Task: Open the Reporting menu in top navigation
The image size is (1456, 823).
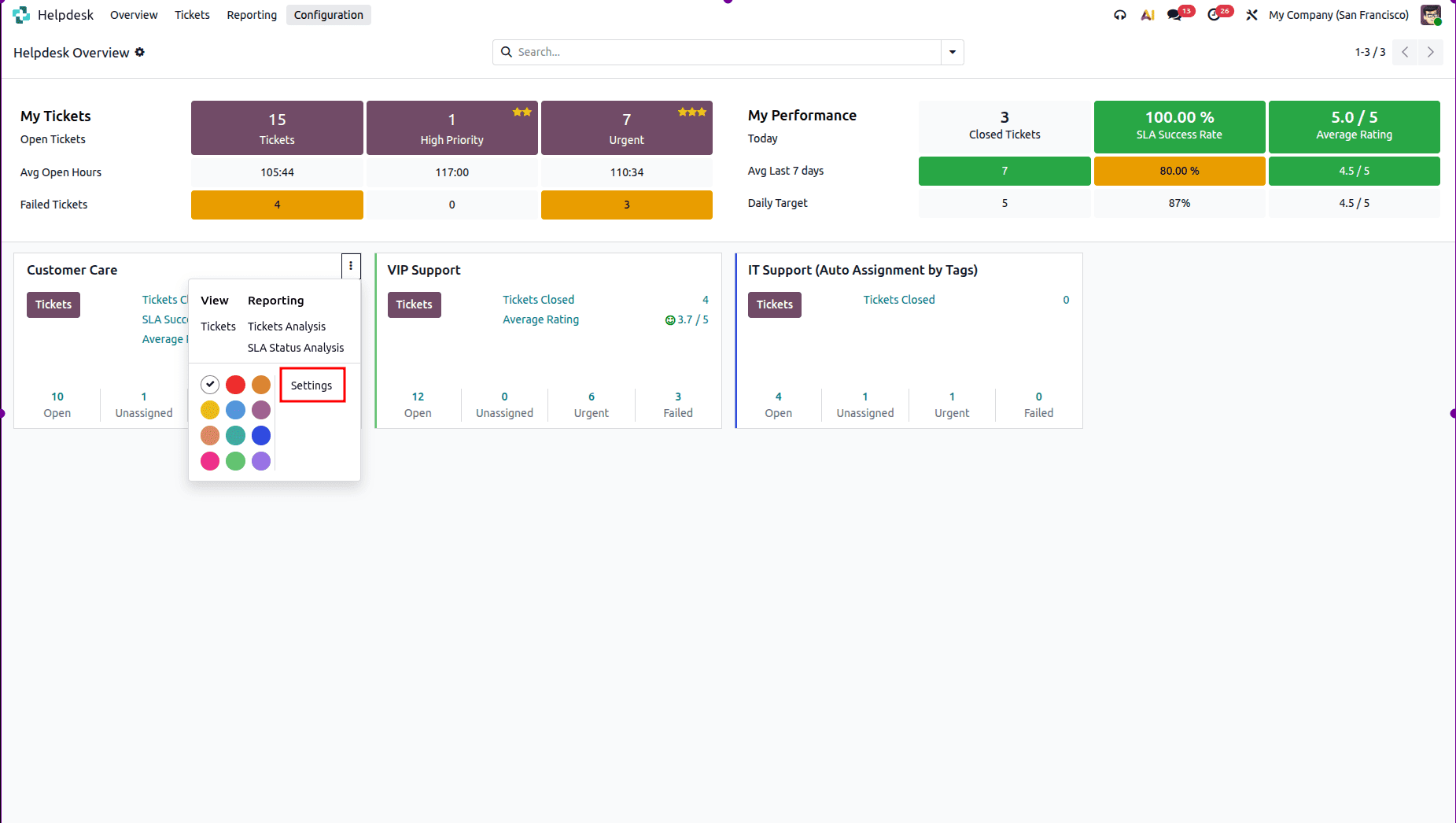Action: [x=252, y=15]
